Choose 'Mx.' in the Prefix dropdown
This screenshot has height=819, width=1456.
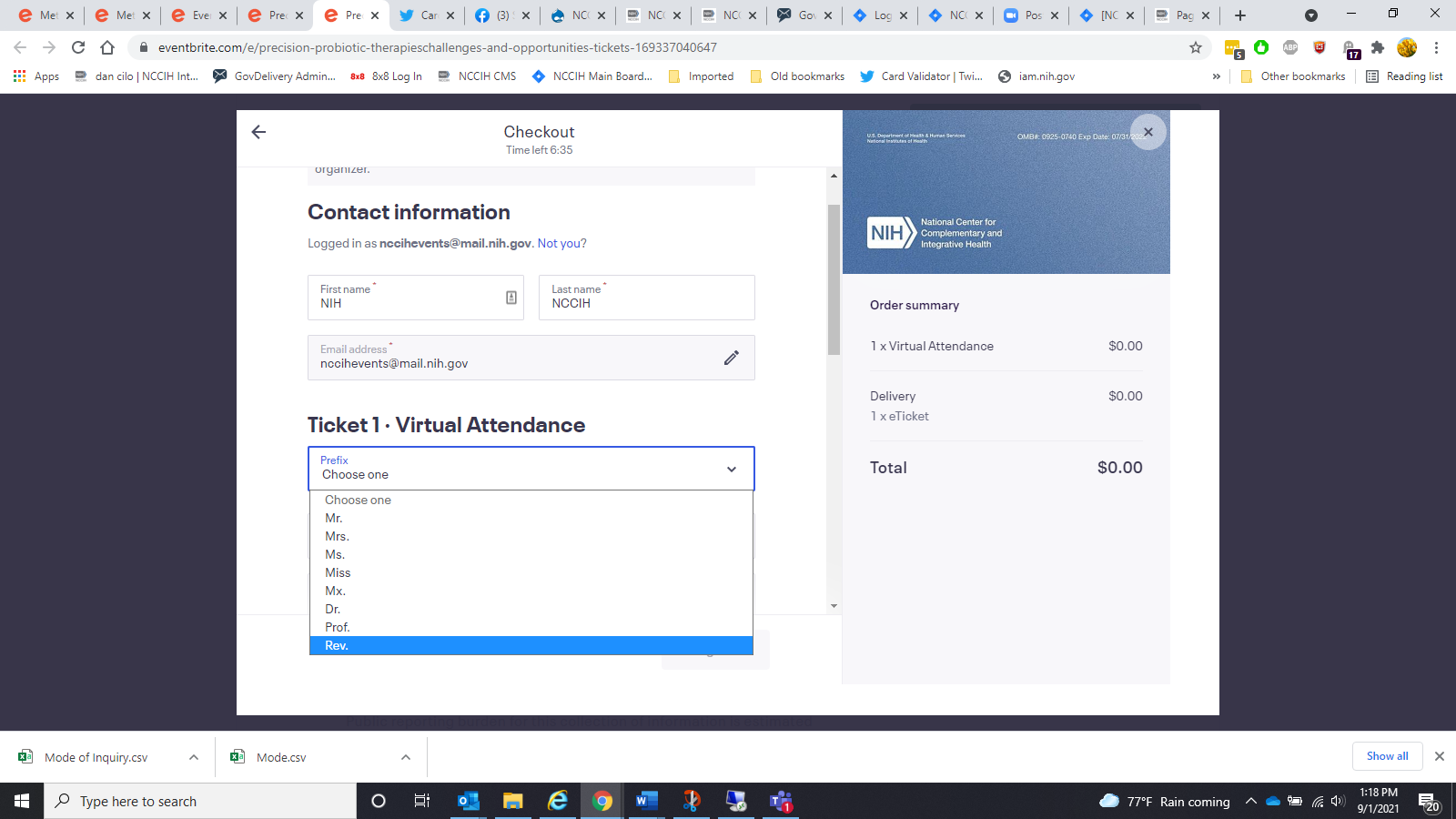point(335,591)
